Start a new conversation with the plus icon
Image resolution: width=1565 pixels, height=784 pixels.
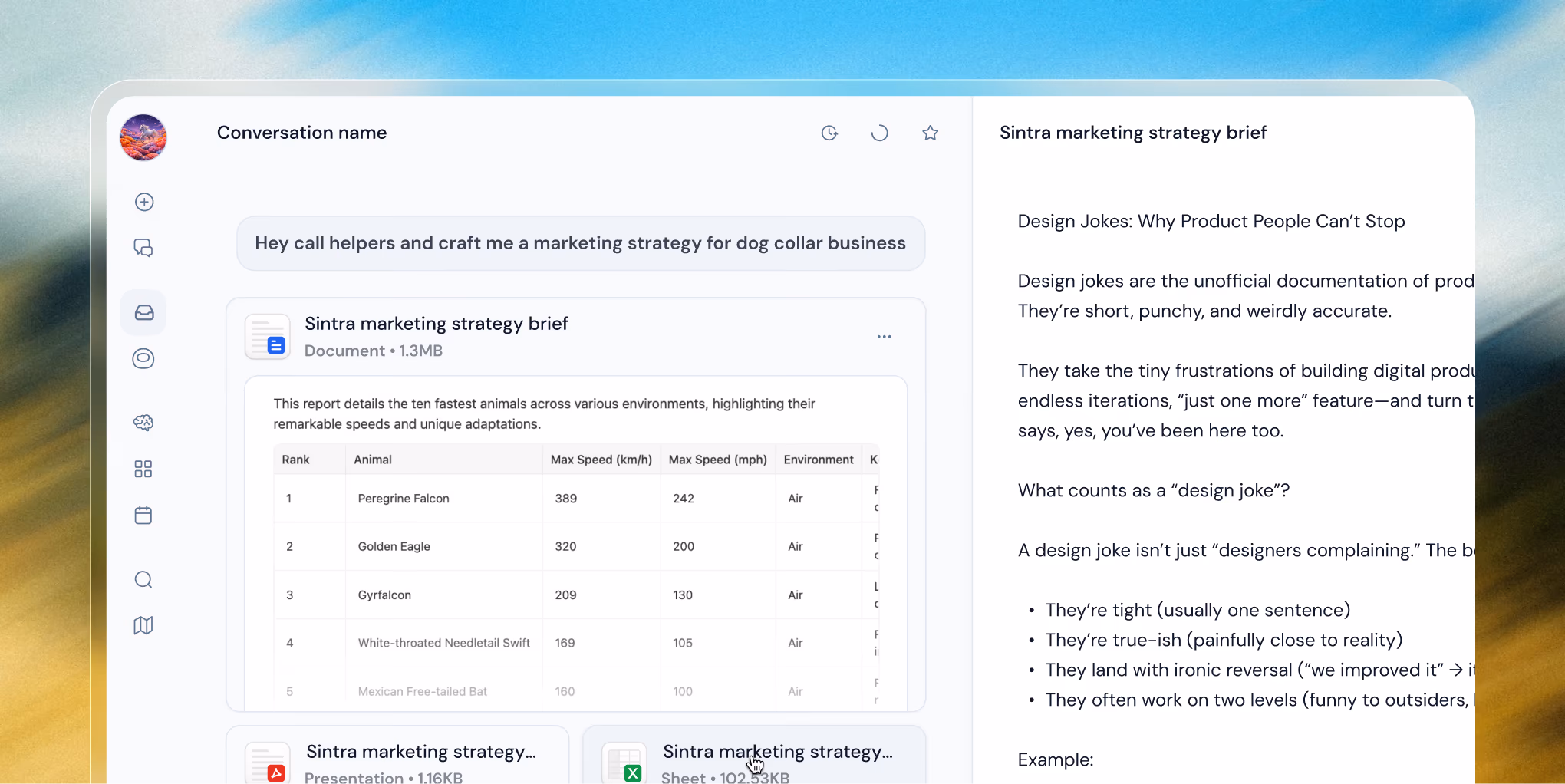click(144, 202)
